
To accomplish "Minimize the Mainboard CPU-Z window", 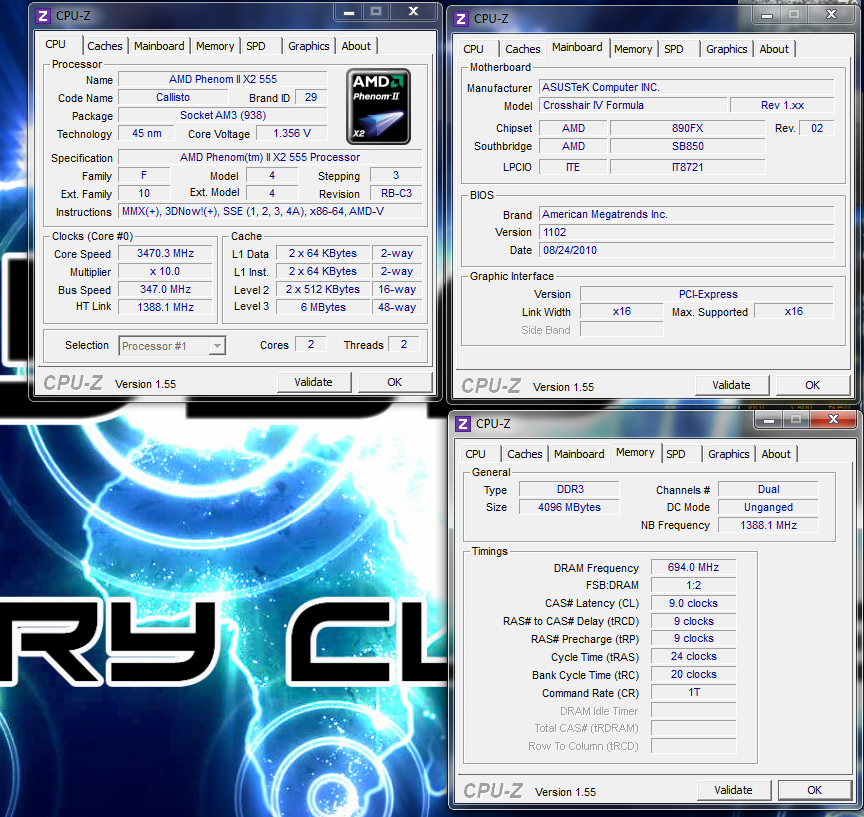I will click(x=767, y=15).
